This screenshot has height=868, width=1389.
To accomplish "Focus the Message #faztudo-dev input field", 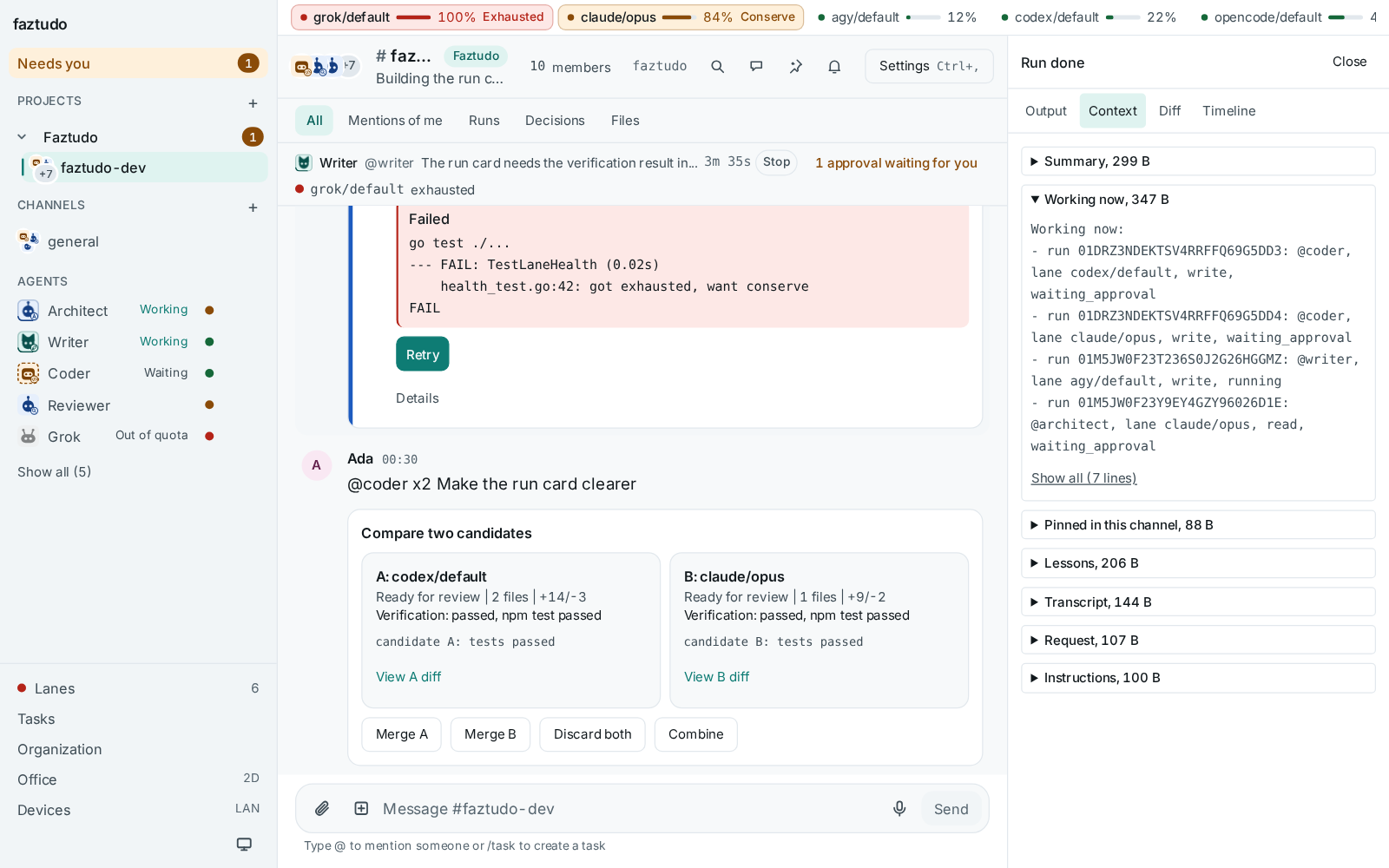I will pos(631,809).
